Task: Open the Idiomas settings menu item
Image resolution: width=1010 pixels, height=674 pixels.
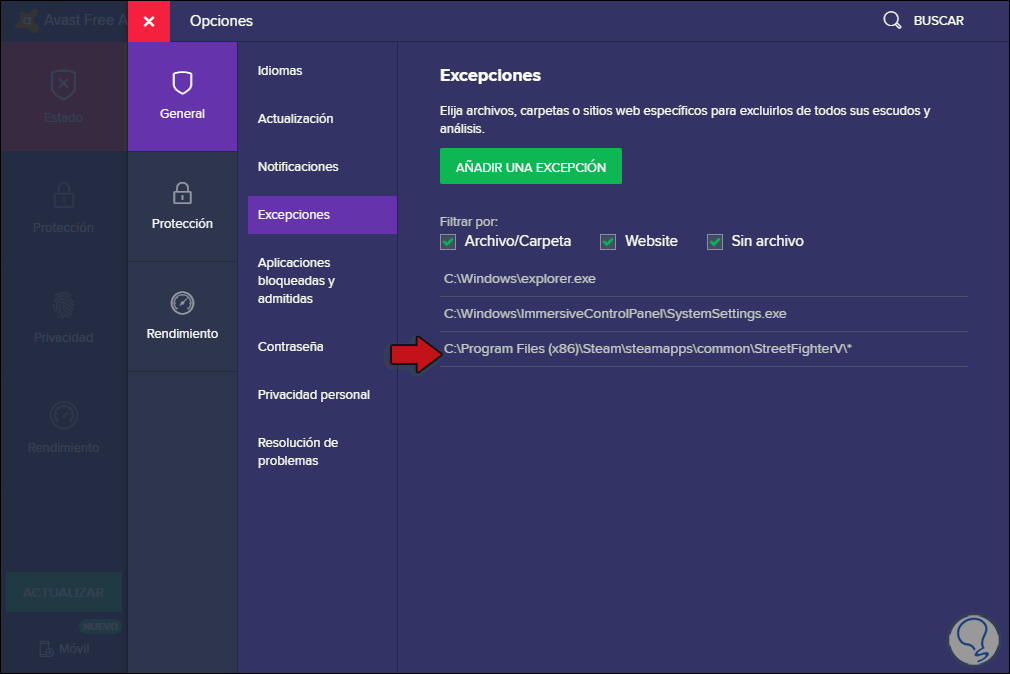Action: [280, 71]
